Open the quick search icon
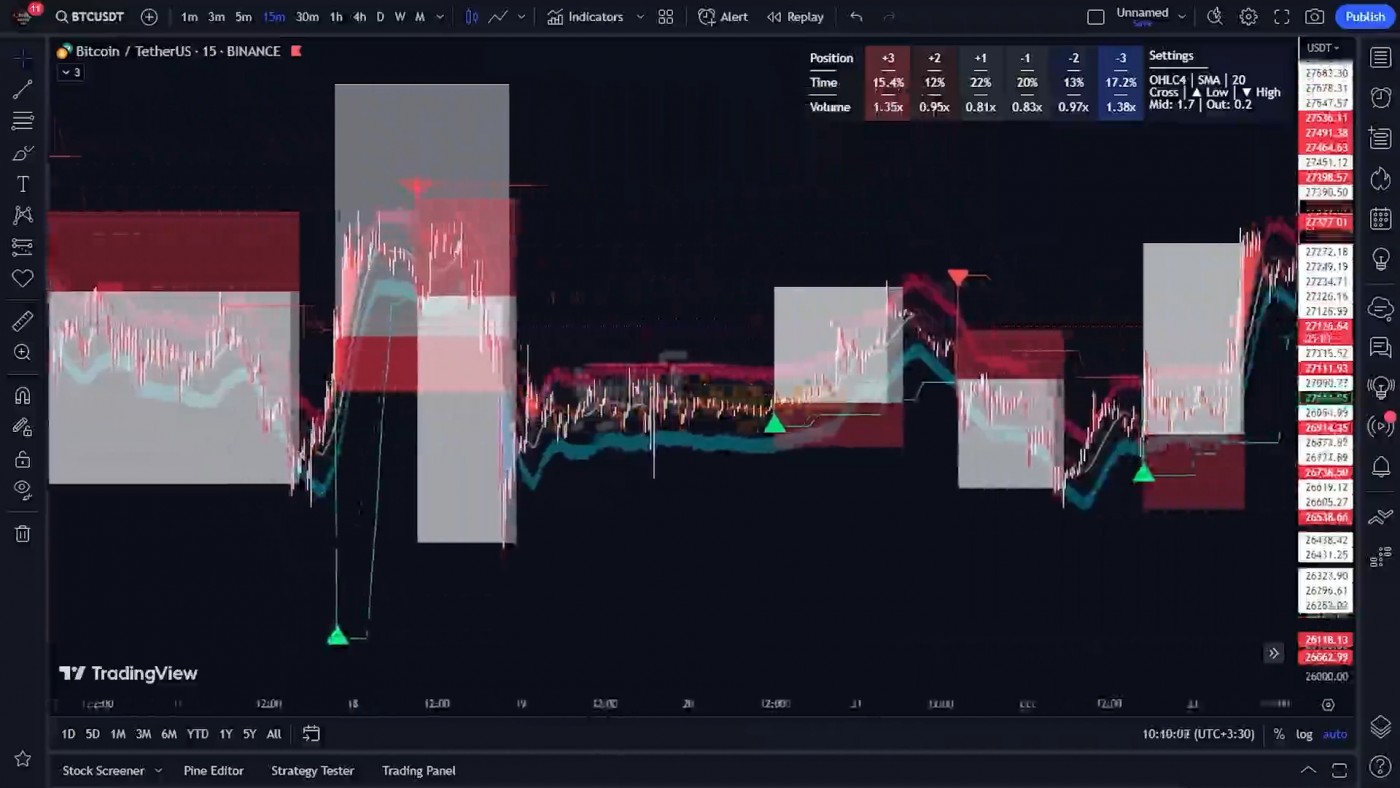Screen dimensions: 1400x788 [1215, 17]
